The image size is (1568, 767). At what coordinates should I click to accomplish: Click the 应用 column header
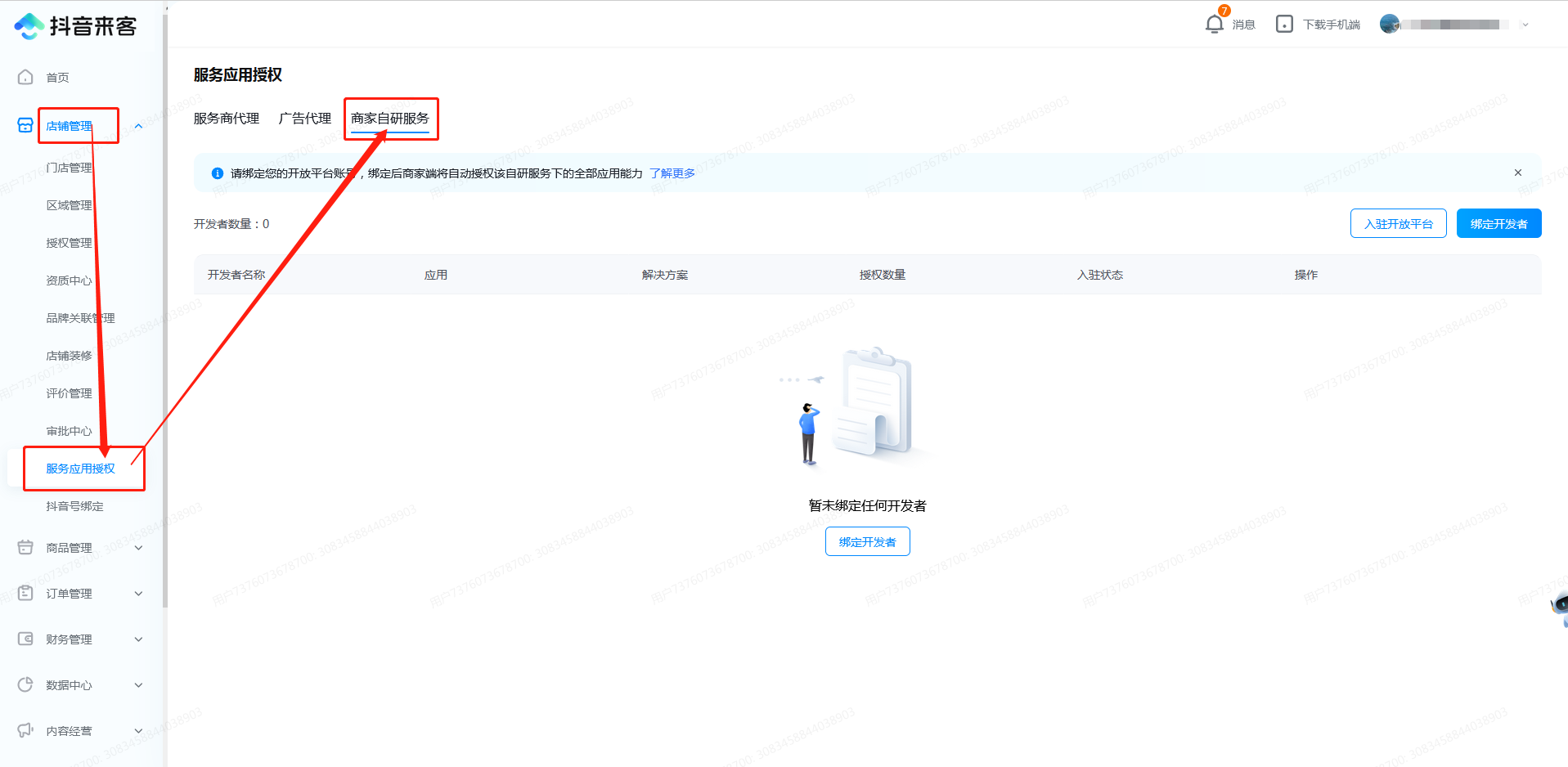(436, 275)
